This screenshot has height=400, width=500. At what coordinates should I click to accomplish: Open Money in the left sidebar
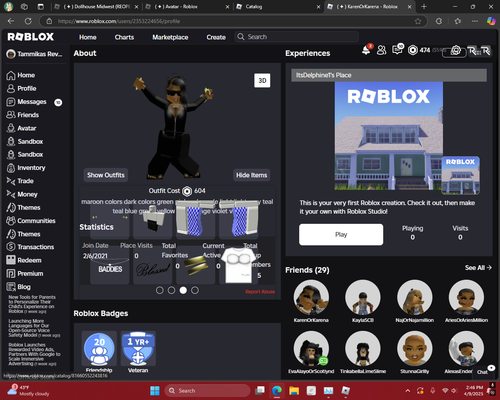point(22,194)
